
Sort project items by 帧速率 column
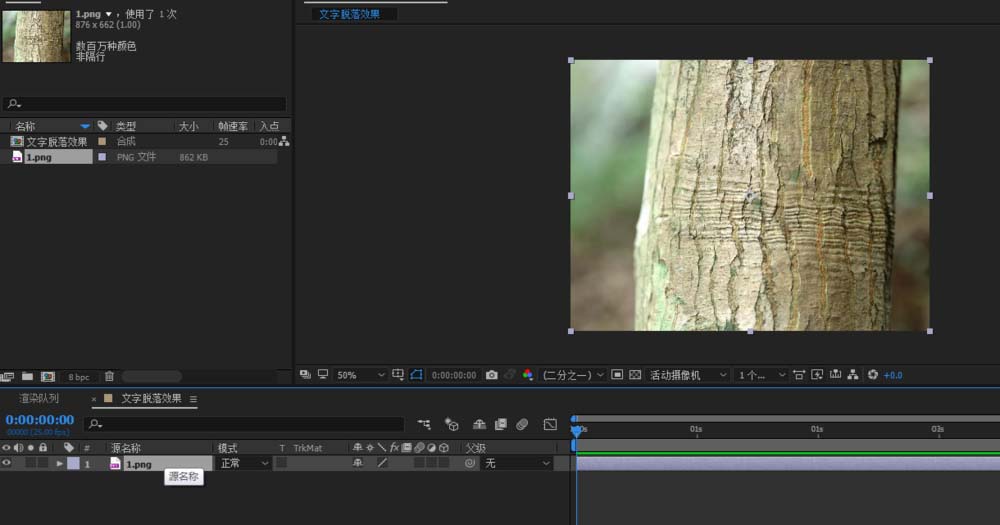click(x=233, y=126)
